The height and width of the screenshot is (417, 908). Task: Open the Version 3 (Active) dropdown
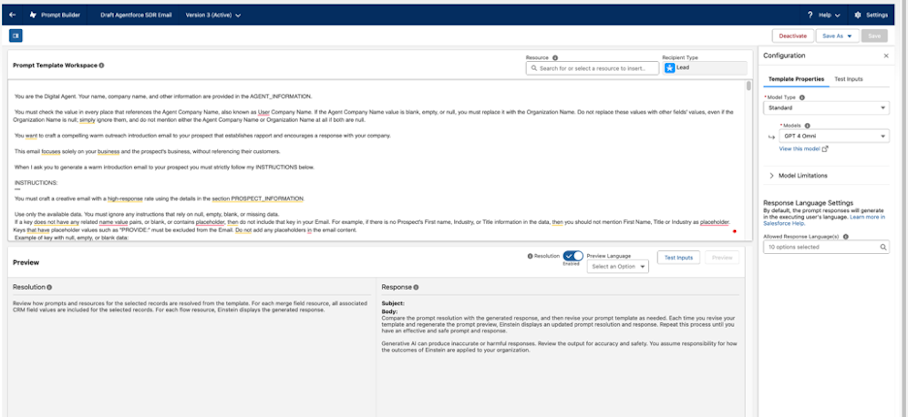click(213, 15)
